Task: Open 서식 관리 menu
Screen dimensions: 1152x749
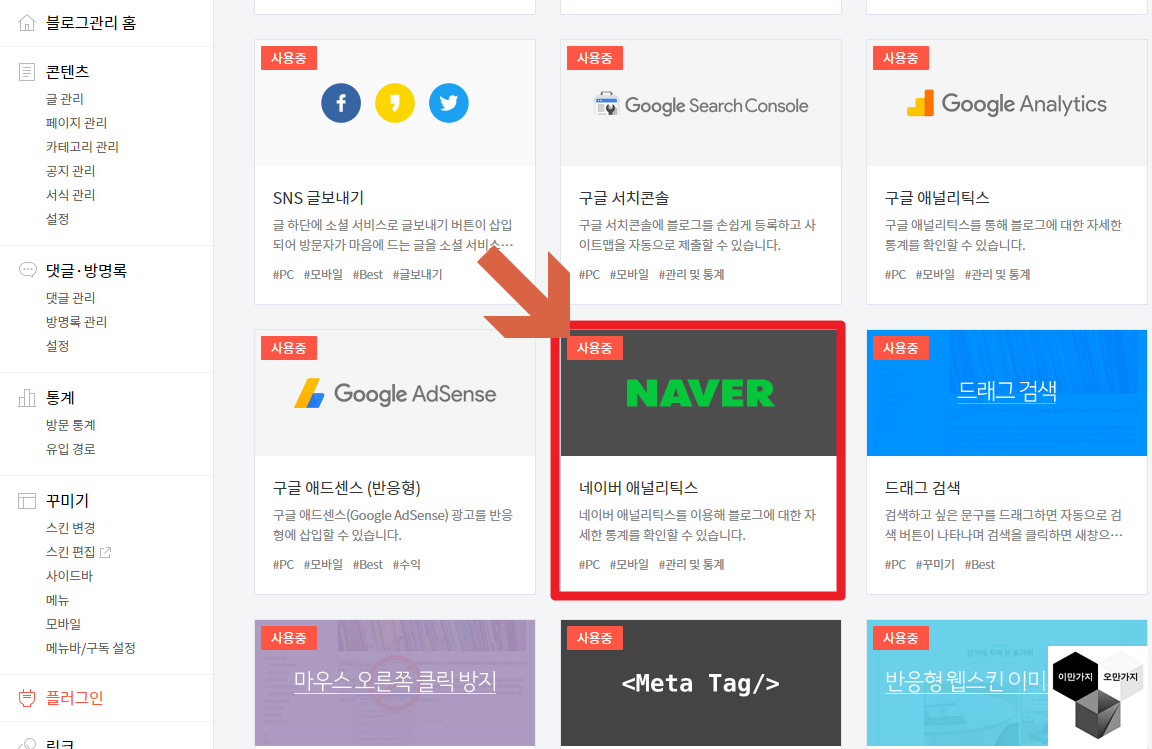Action: point(71,195)
